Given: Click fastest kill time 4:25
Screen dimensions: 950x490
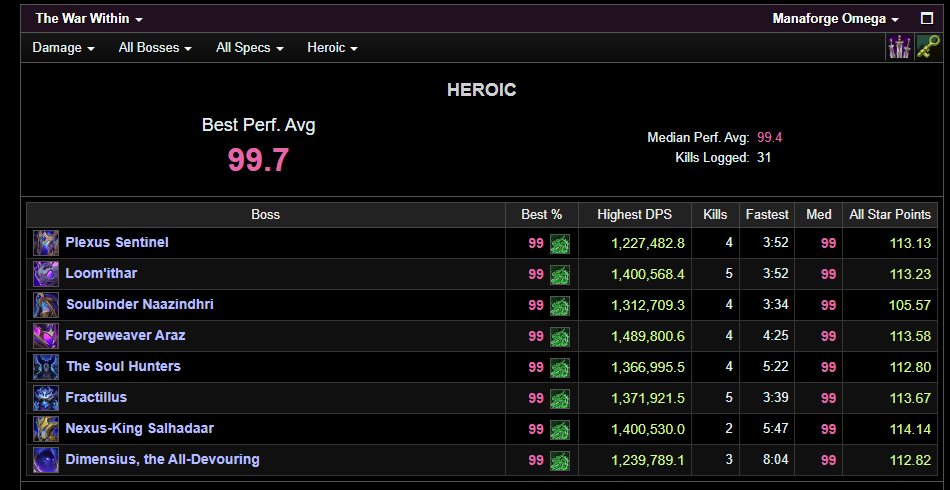Looking at the screenshot, I should (776, 336).
